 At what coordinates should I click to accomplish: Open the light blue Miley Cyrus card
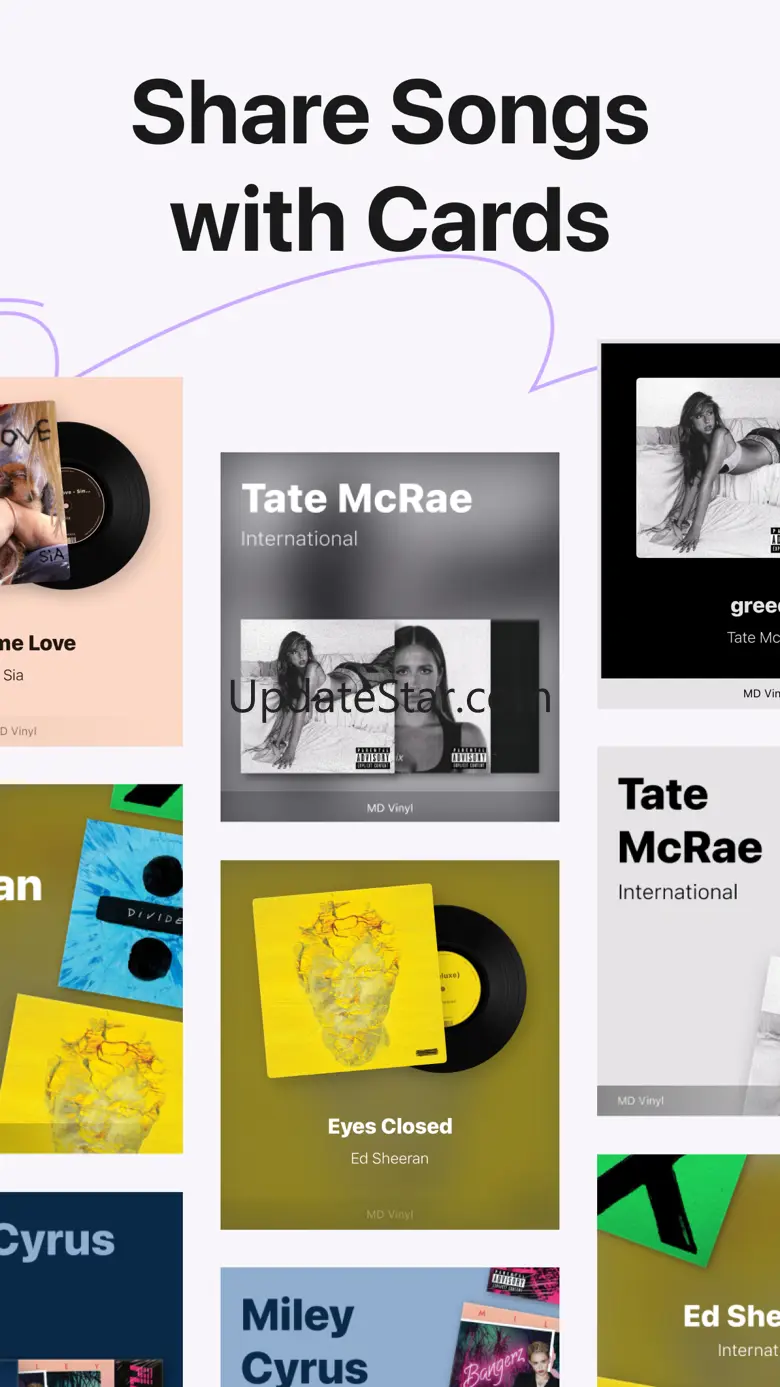pos(390,1327)
